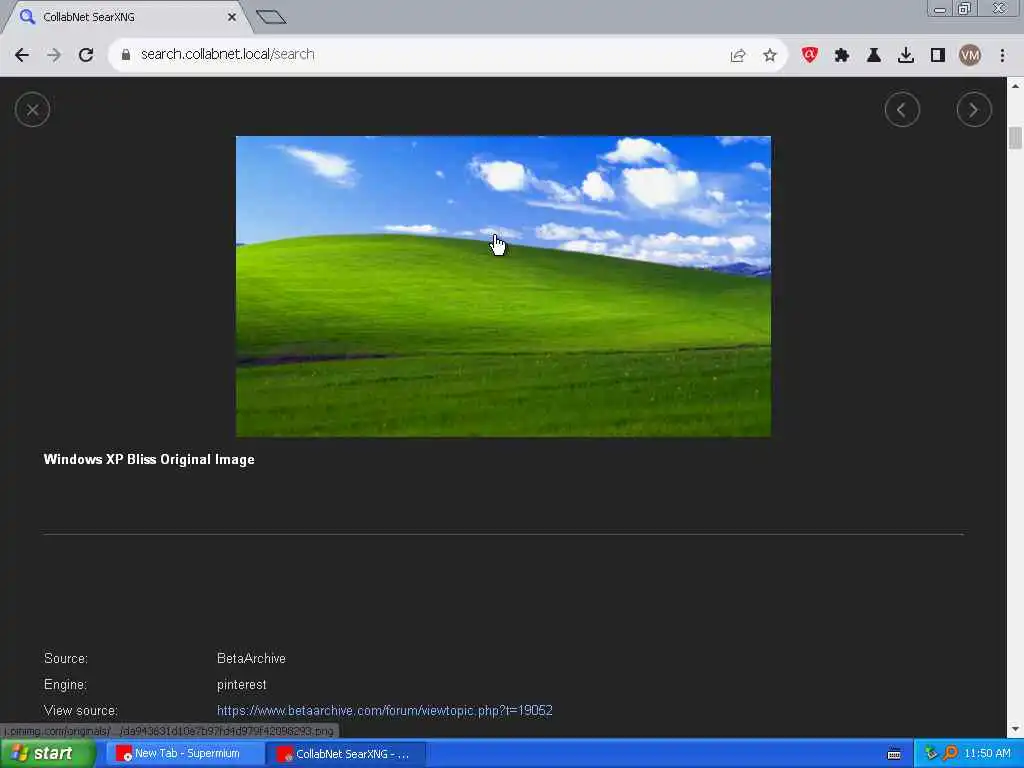Close the CollabNet SearXNG tab
This screenshot has width=1024, height=768.
pos(232,17)
